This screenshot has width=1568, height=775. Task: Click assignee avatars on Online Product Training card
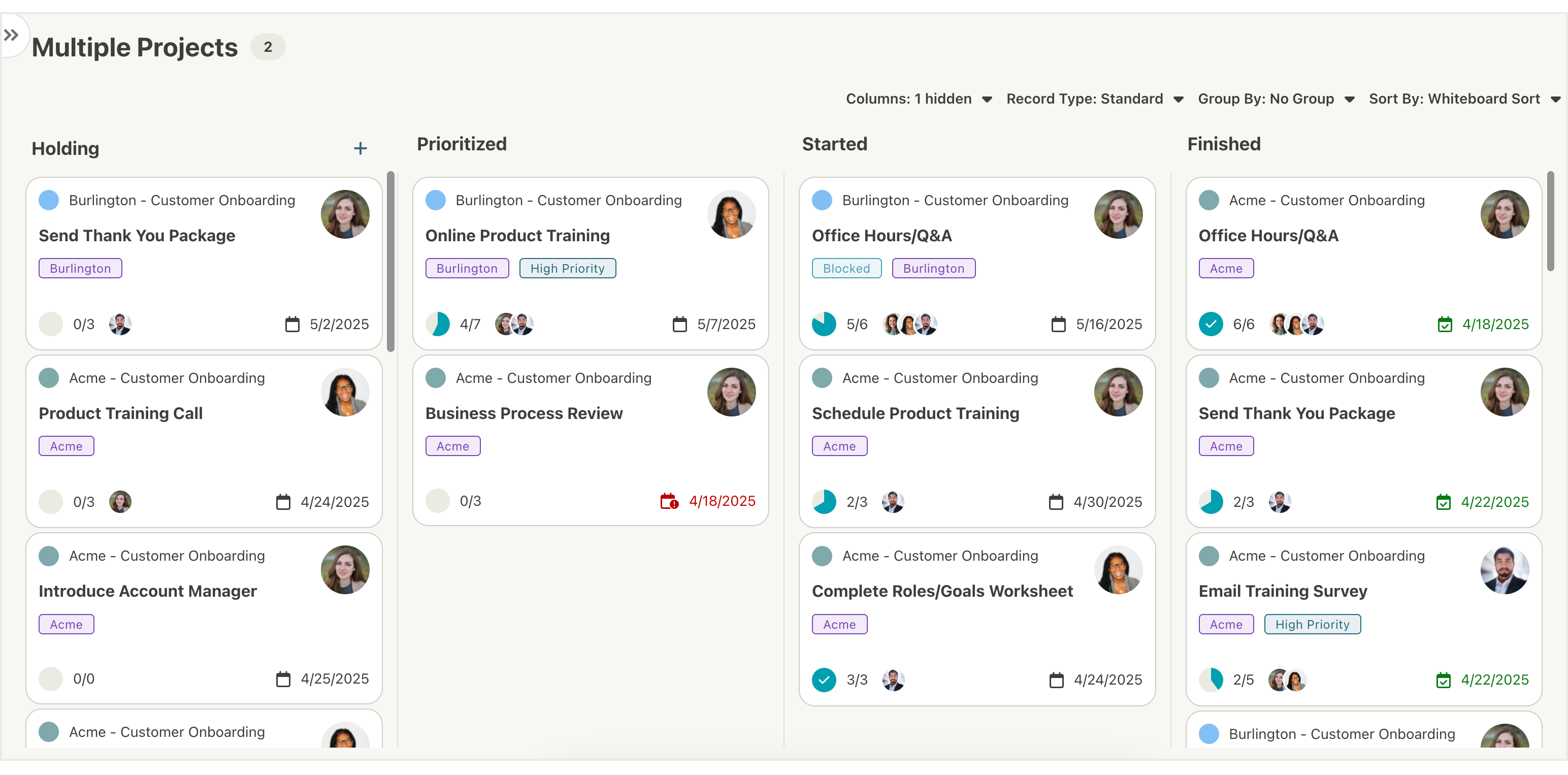514,325
